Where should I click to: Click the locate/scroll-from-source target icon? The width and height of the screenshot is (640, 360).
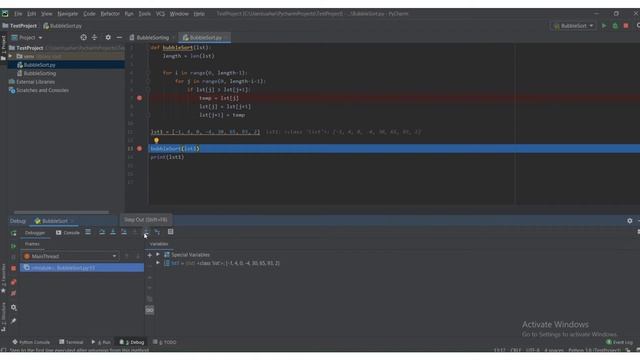(x=84, y=37)
